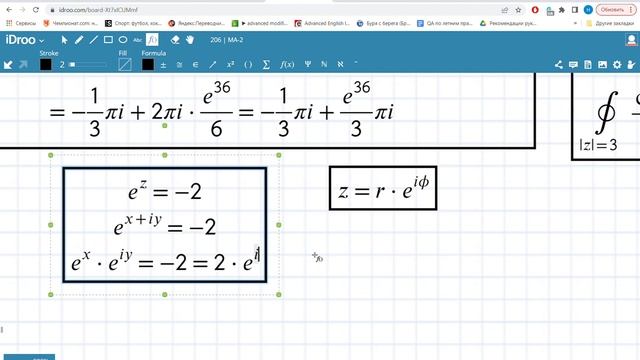This screenshot has width=640, height=360.
Task: Open the black Formula color swatch
Action: point(148,64)
